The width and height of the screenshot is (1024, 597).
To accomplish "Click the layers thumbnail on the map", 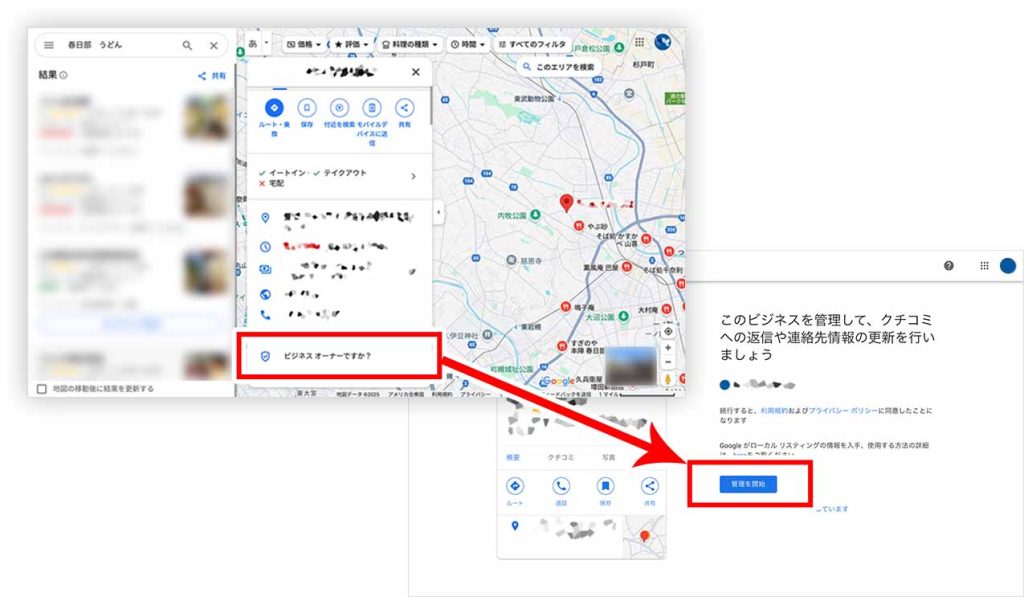I will tap(631, 366).
